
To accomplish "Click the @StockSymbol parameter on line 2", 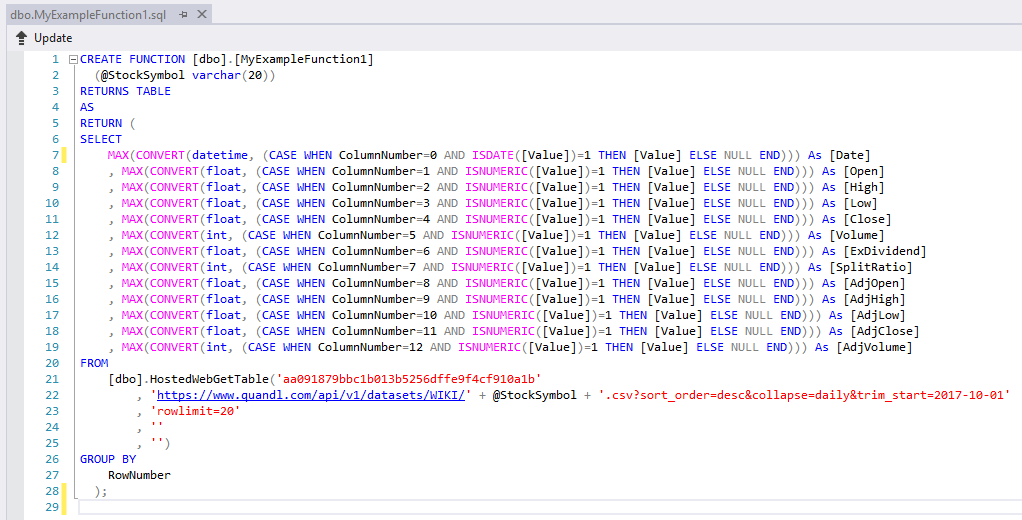I will point(143,75).
